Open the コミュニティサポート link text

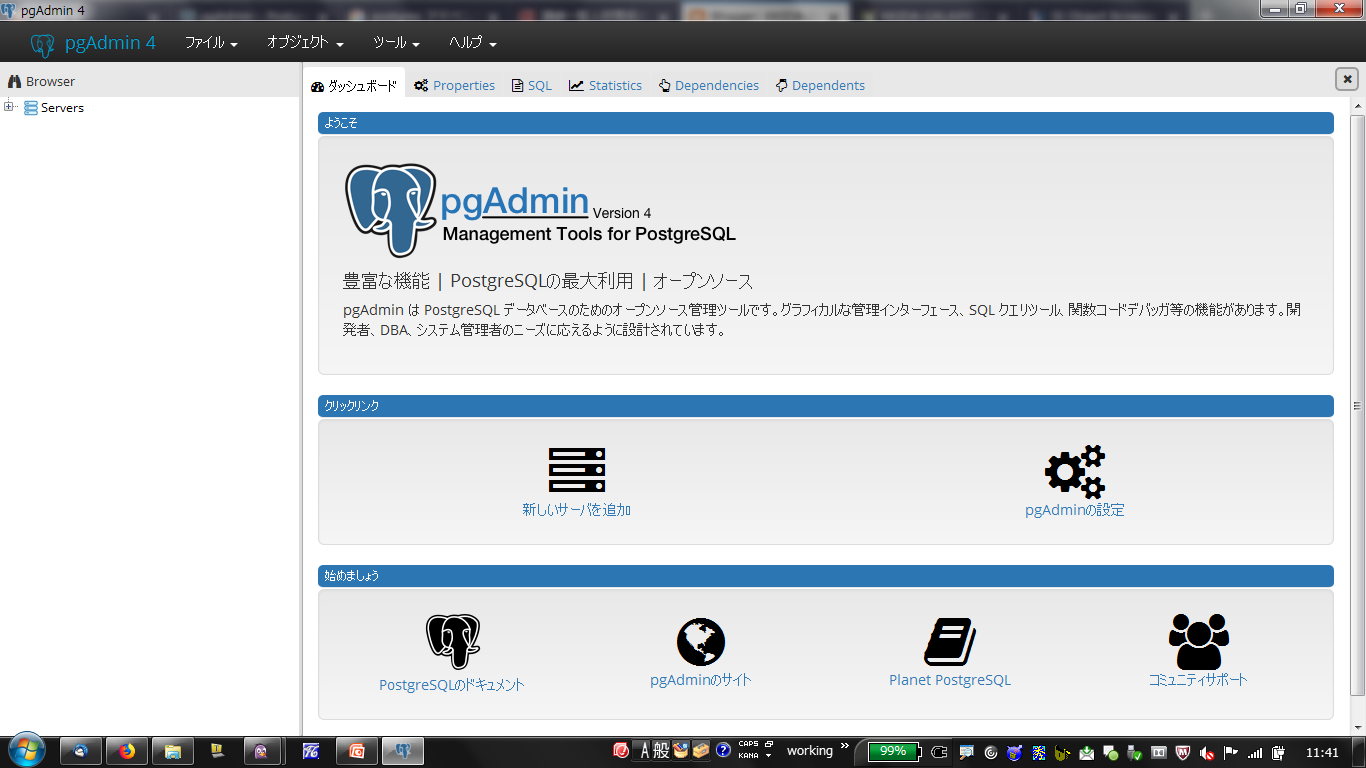pyautogui.click(x=1198, y=680)
